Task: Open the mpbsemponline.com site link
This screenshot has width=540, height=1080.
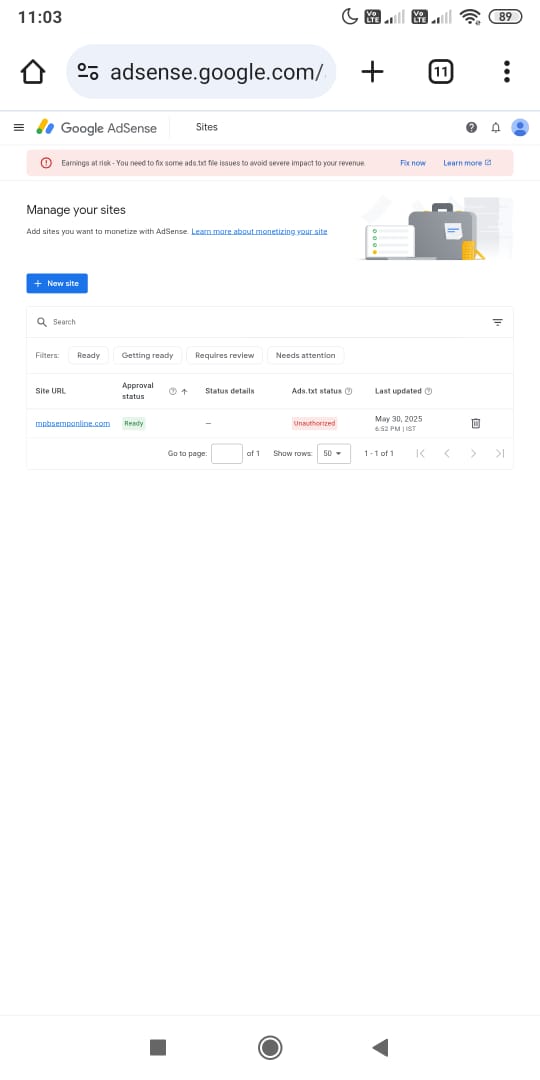Action: click(72, 423)
